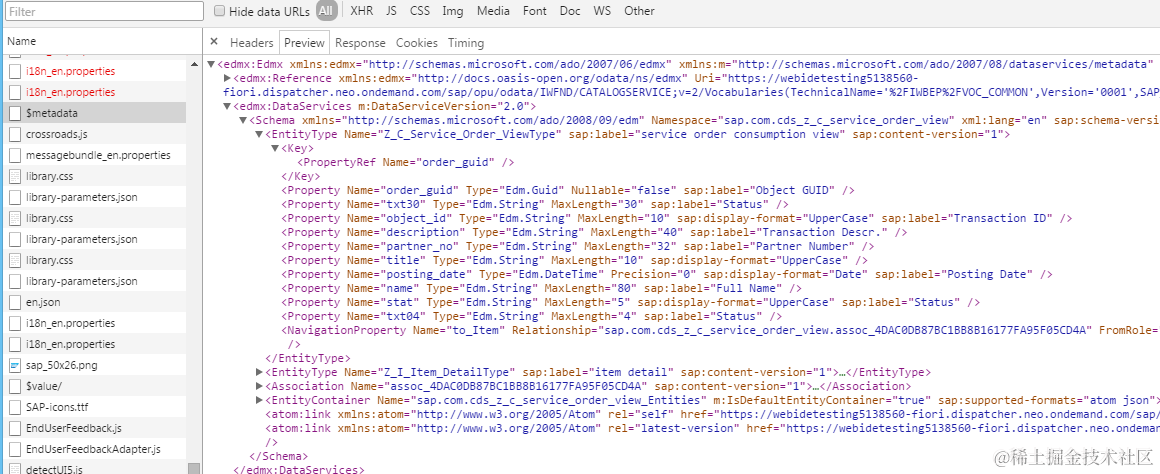Click the sap_50x26.png image icon
Viewport: 1160px width, 474px height.
(x=15, y=365)
